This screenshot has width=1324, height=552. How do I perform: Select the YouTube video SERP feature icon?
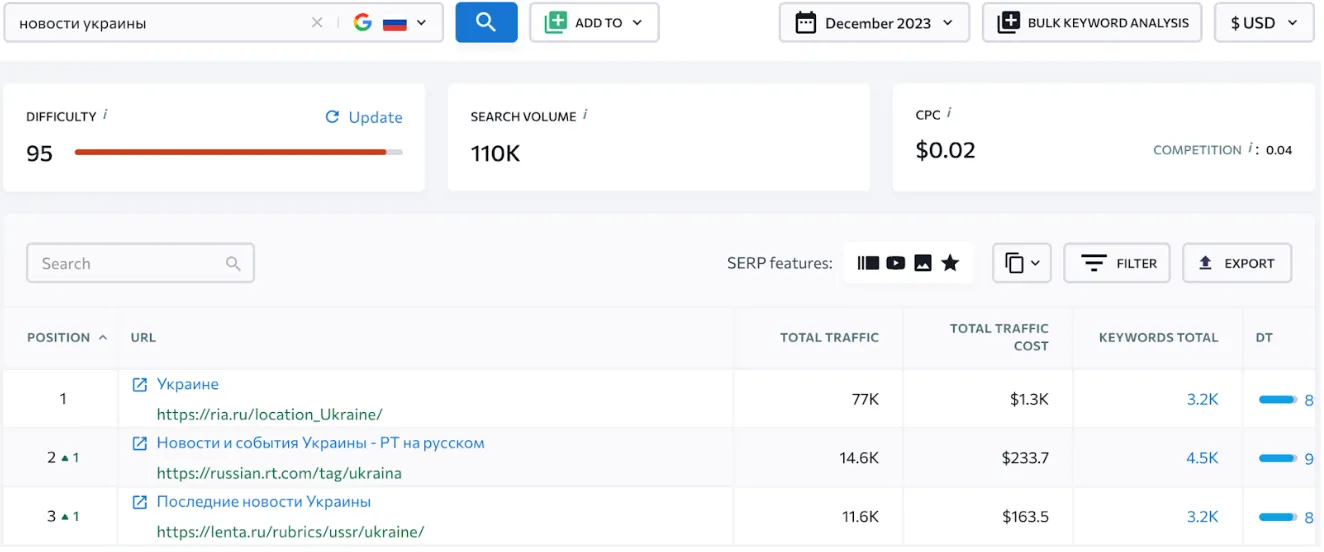point(895,263)
